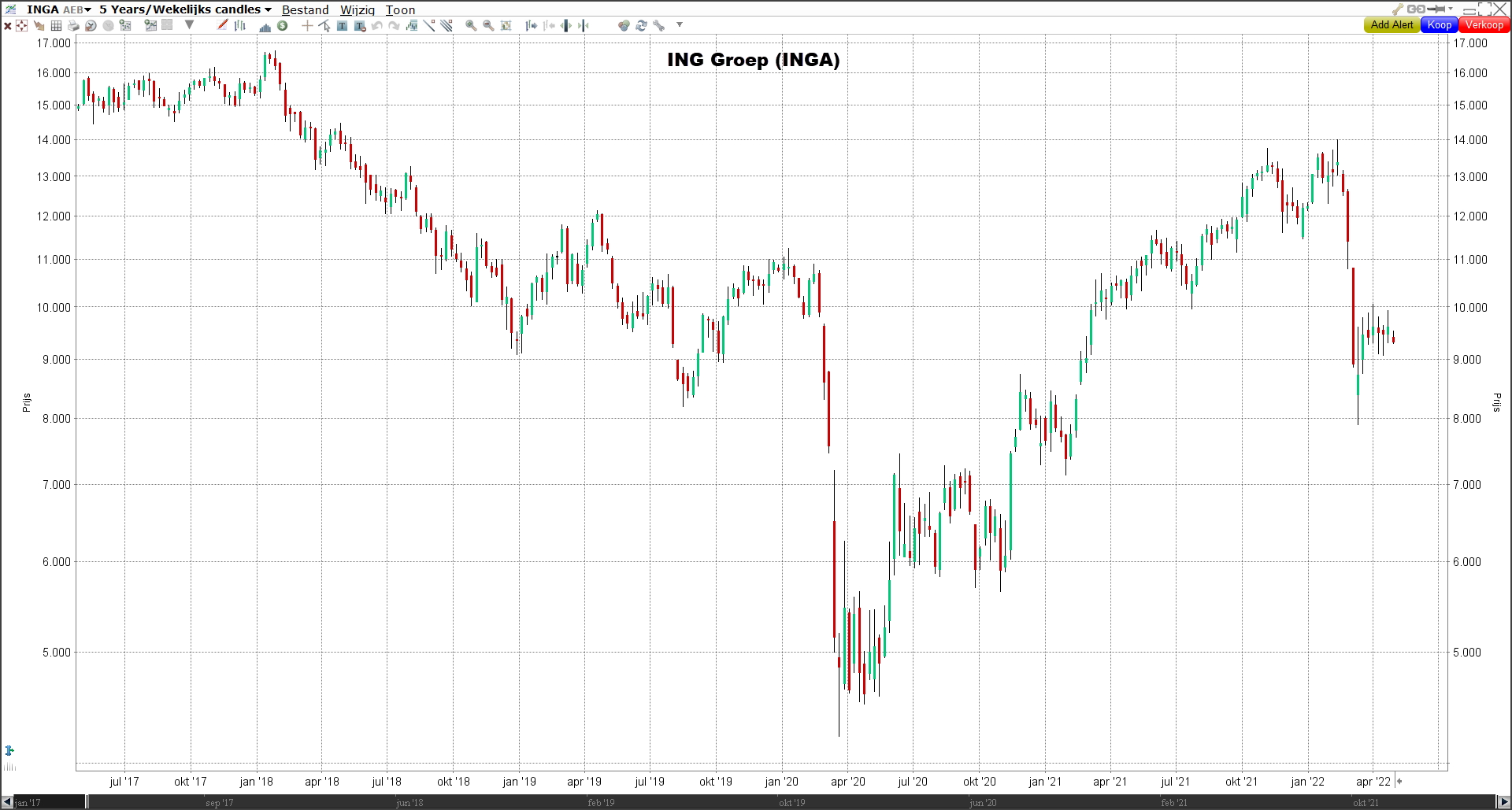The width and height of the screenshot is (1512, 810).
Task: Click the expand horizontal scale icon
Action: pyautogui.click(x=566, y=25)
